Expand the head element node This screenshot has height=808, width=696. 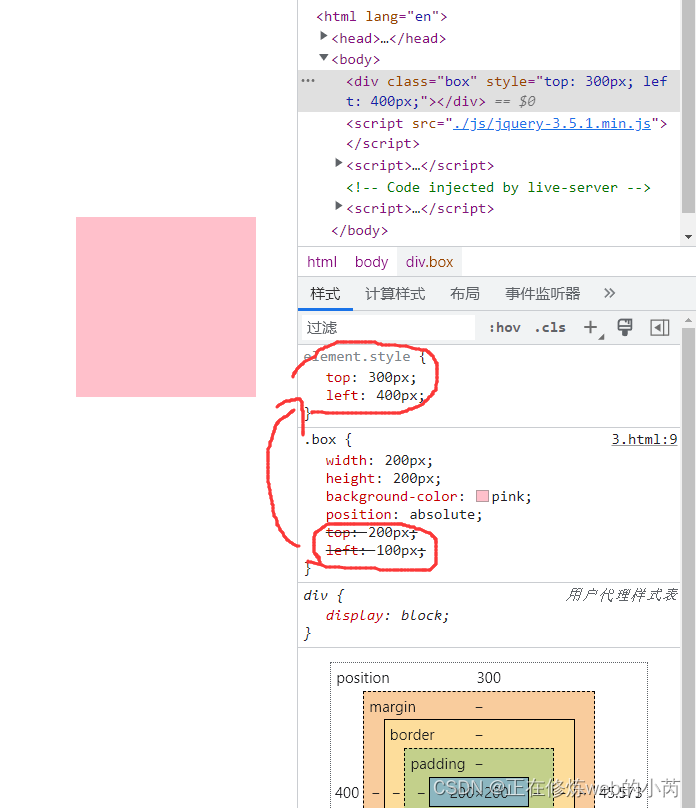point(324,36)
